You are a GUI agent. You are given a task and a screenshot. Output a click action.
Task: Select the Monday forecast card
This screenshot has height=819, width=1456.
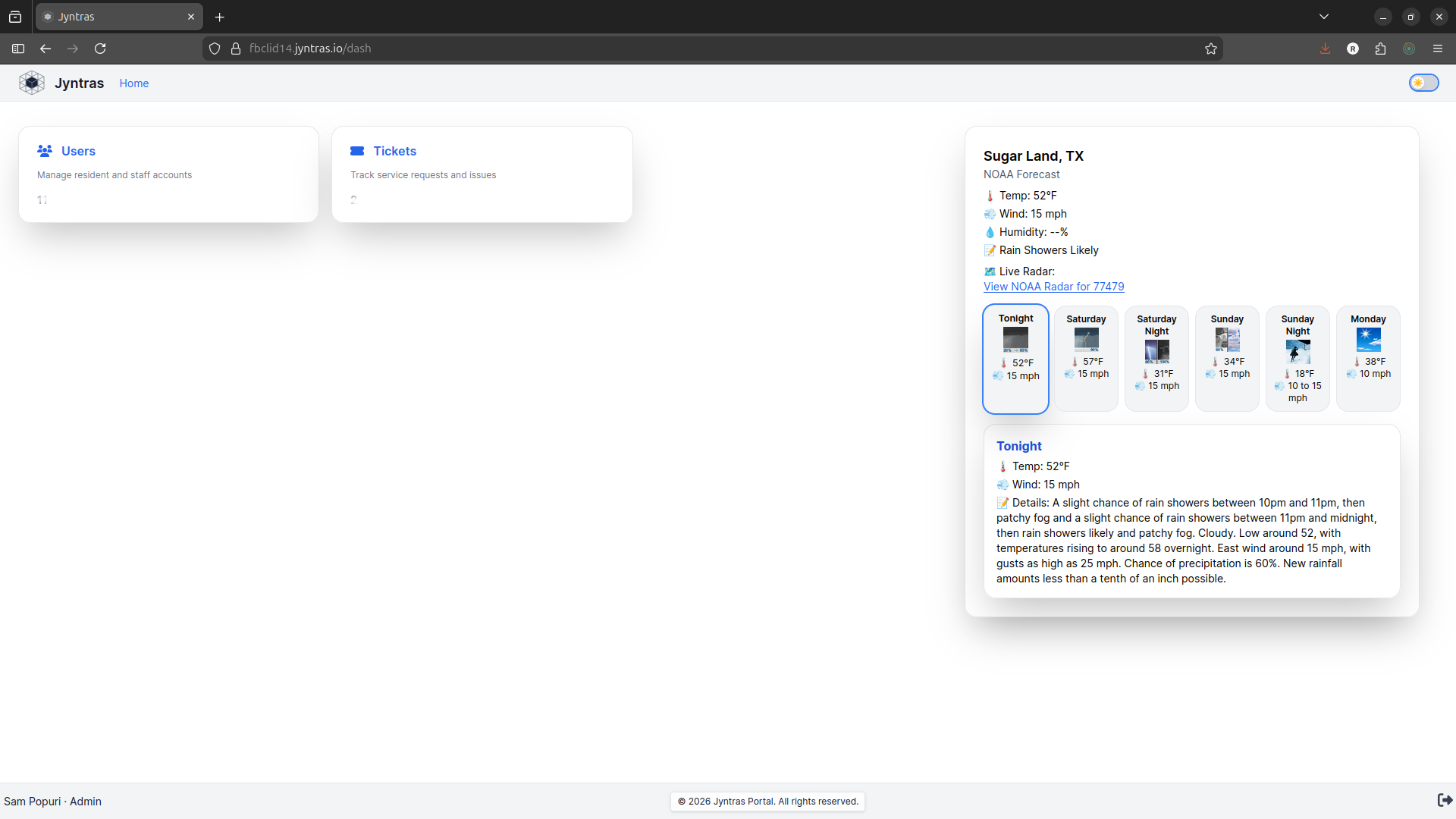1368,359
